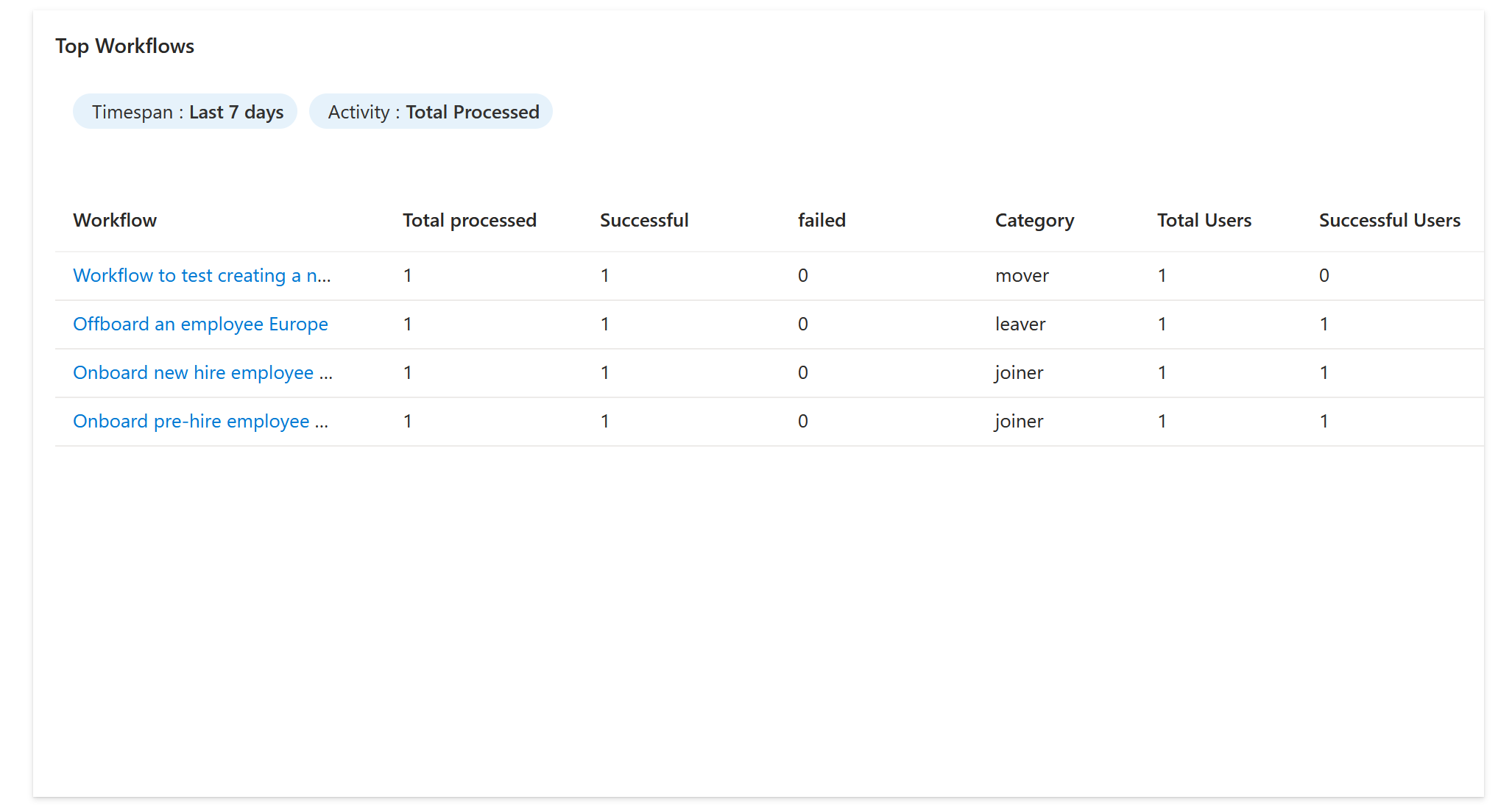Open the 'Onboard new hire employee' workflow
Image resolution: width=1512 pixels, height=805 pixels.
(202, 373)
